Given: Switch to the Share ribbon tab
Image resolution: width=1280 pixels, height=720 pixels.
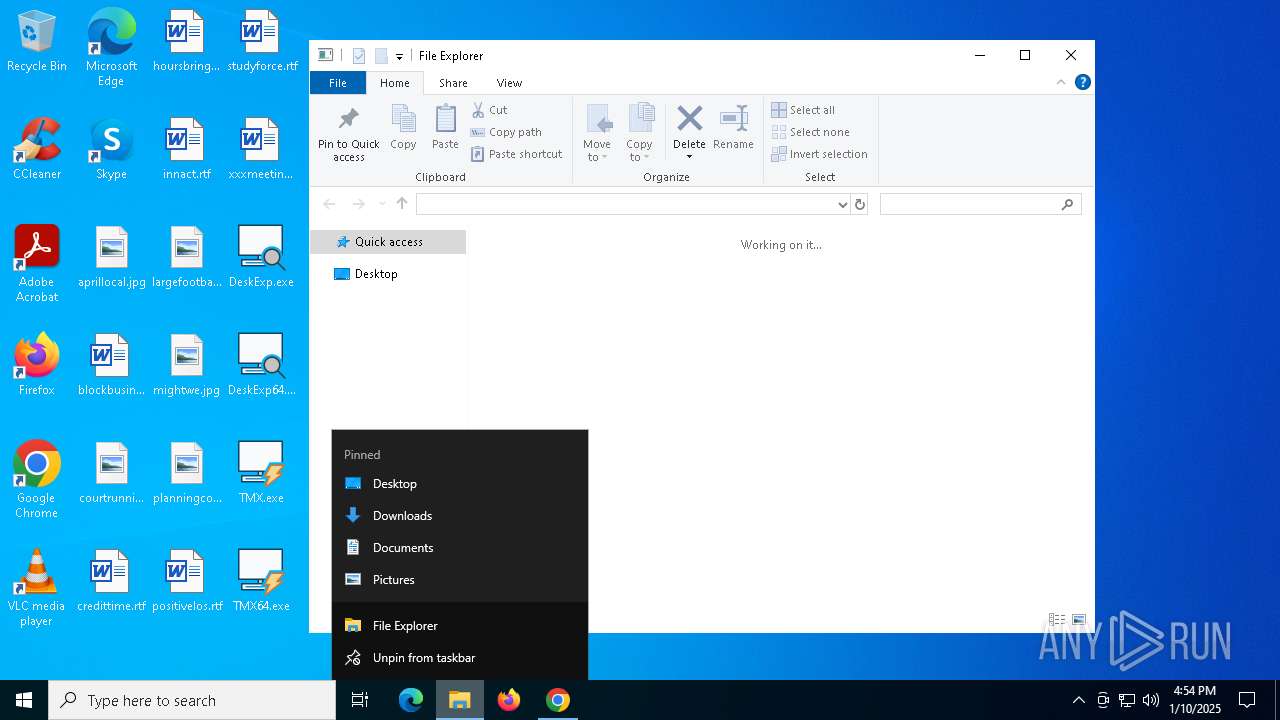Looking at the screenshot, I should point(453,83).
